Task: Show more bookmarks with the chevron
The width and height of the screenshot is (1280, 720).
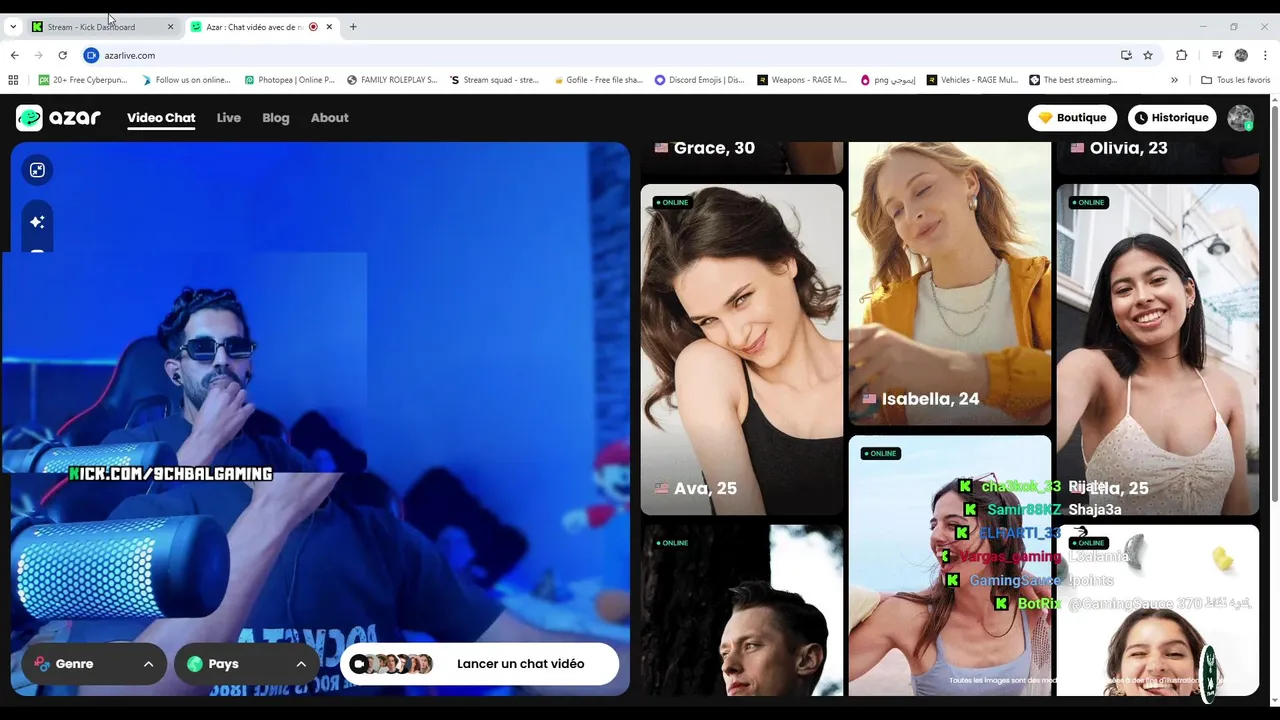Action: [1174, 80]
